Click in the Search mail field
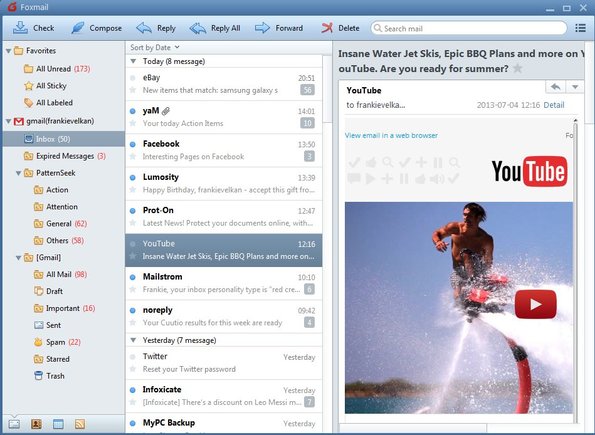The height and width of the screenshot is (435, 595). pyautogui.click(x=469, y=28)
